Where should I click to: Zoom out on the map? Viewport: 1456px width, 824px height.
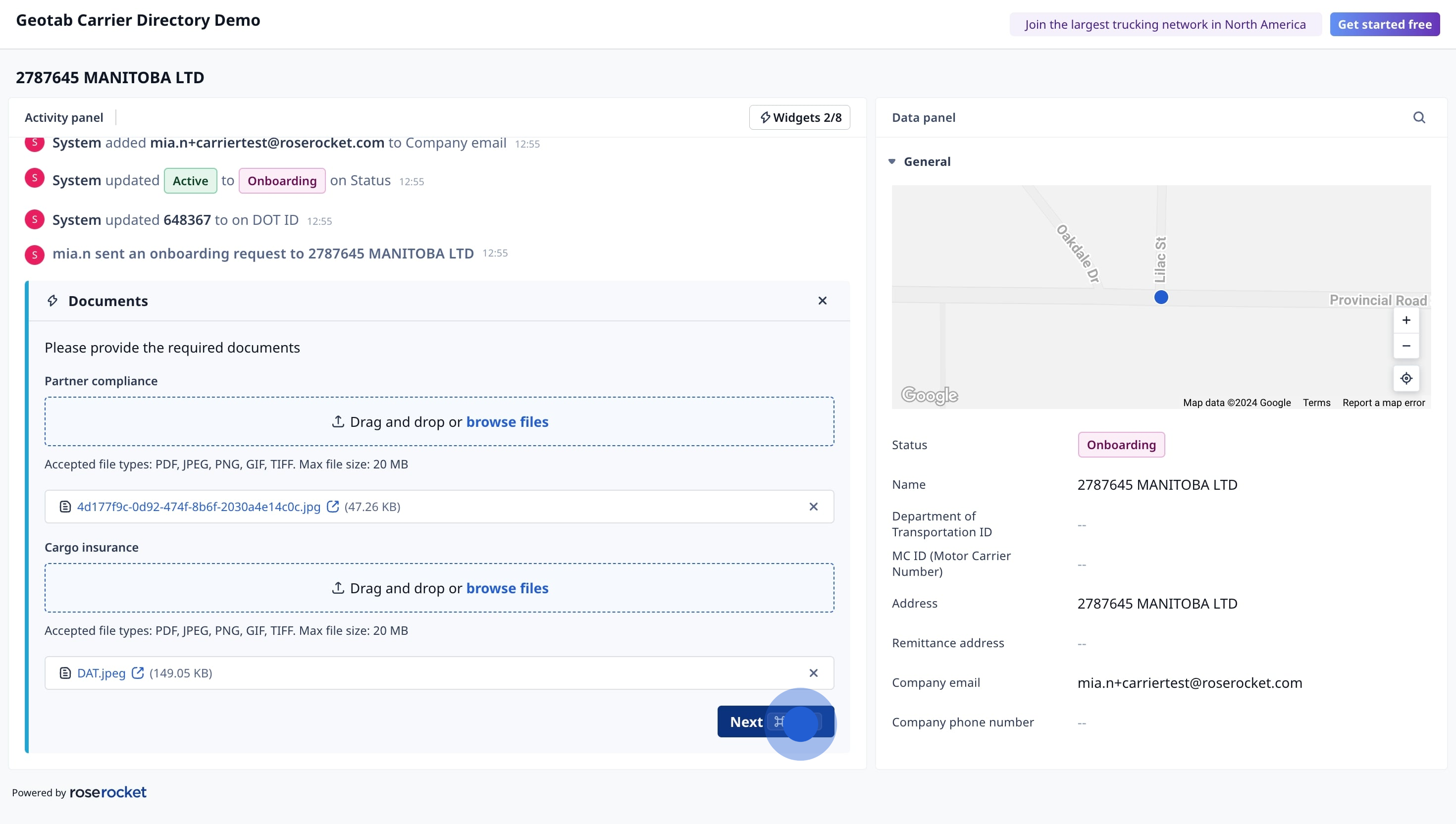(1405, 346)
